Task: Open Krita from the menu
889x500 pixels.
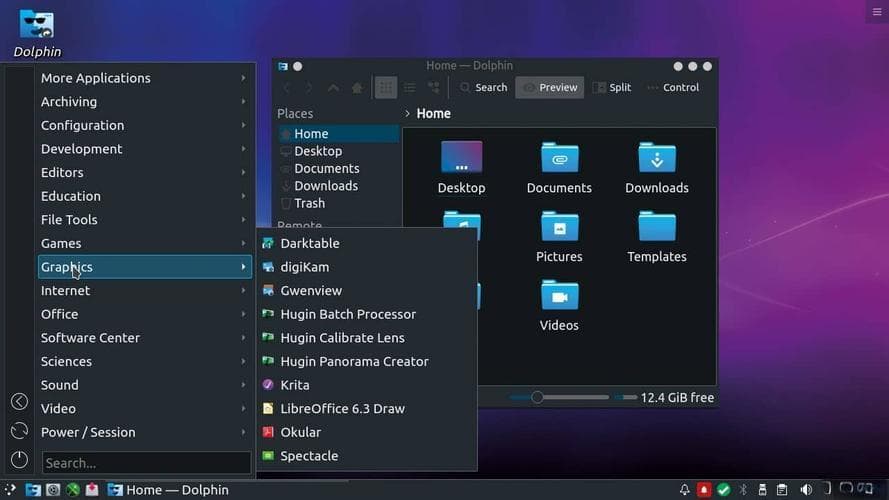Action: [367, 385]
